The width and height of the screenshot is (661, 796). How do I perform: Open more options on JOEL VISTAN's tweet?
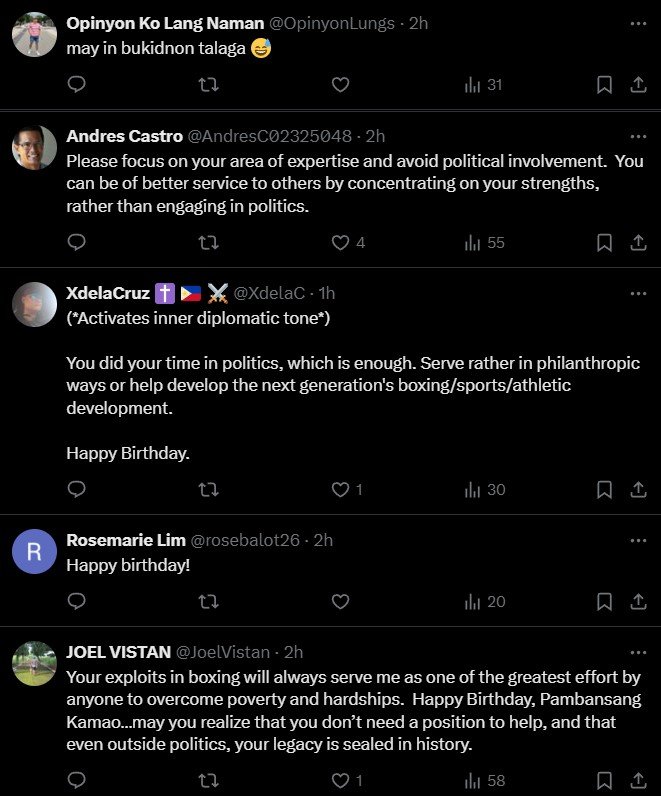[638, 652]
